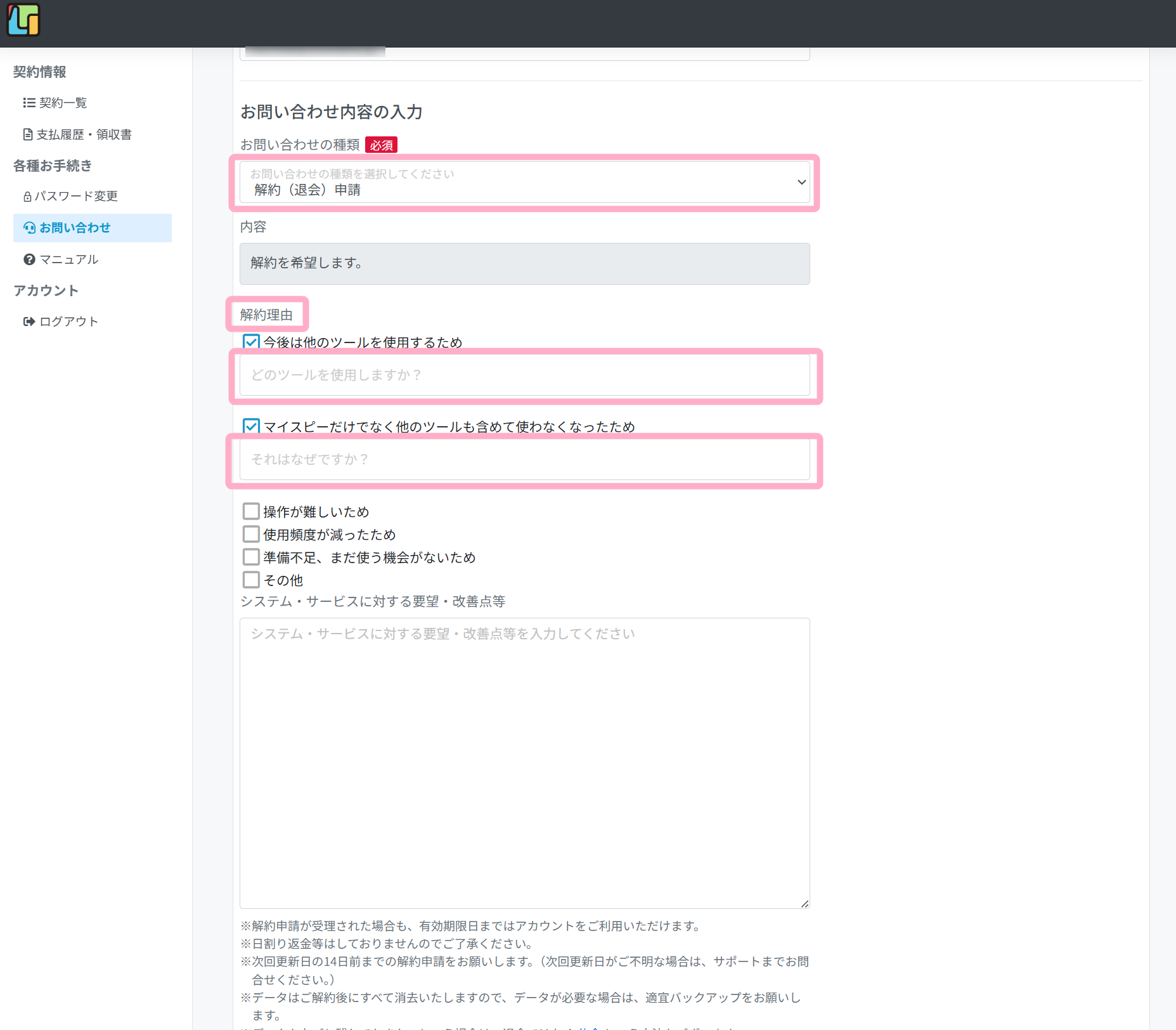Image resolution: width=1176 pixels, height=1030 pixels.
Task: Click the resize grip of the 要望 textarea
Action: coord(804,903)
